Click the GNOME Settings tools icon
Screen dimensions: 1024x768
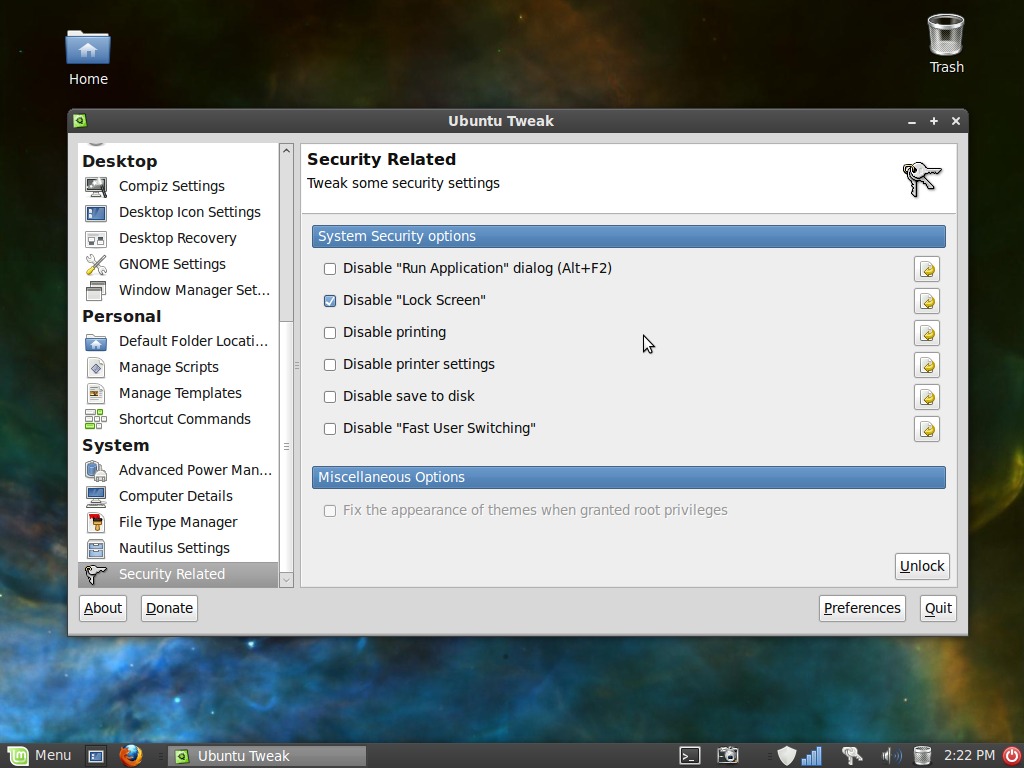pos(96,264)
